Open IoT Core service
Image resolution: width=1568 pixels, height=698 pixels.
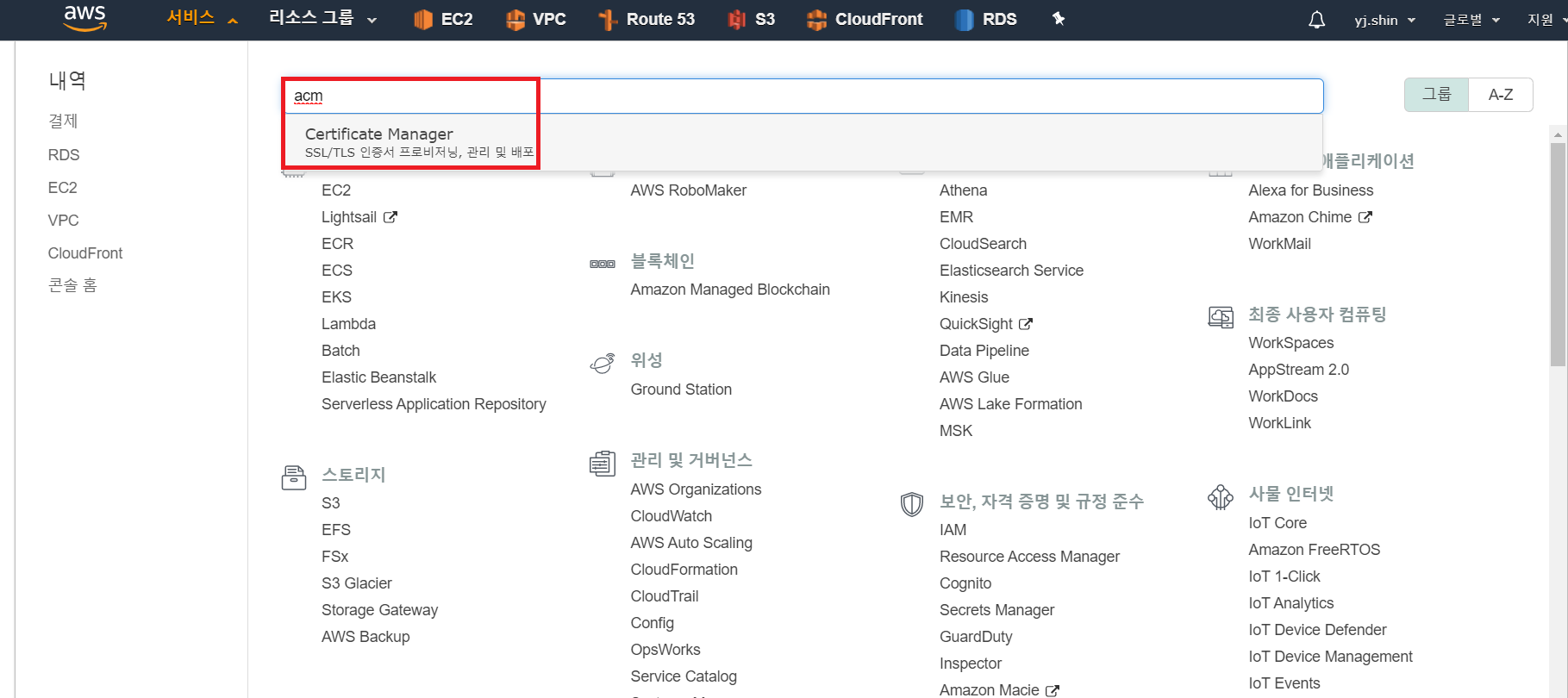(x=1278, y=523)
